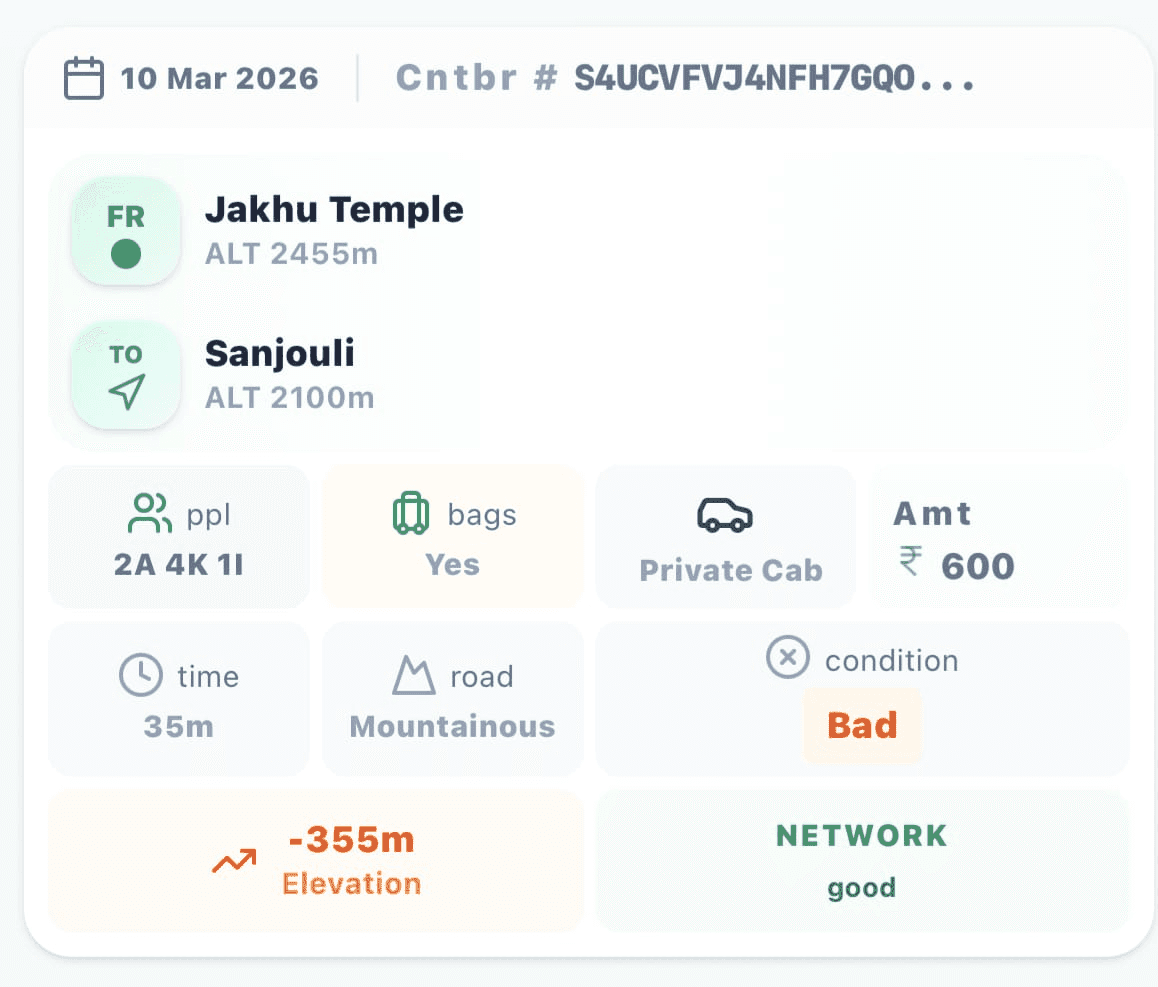Click the mountain road icon
Image resolution: width=1158 pixels, height=987 pixels.
click(x=413, y=675)
